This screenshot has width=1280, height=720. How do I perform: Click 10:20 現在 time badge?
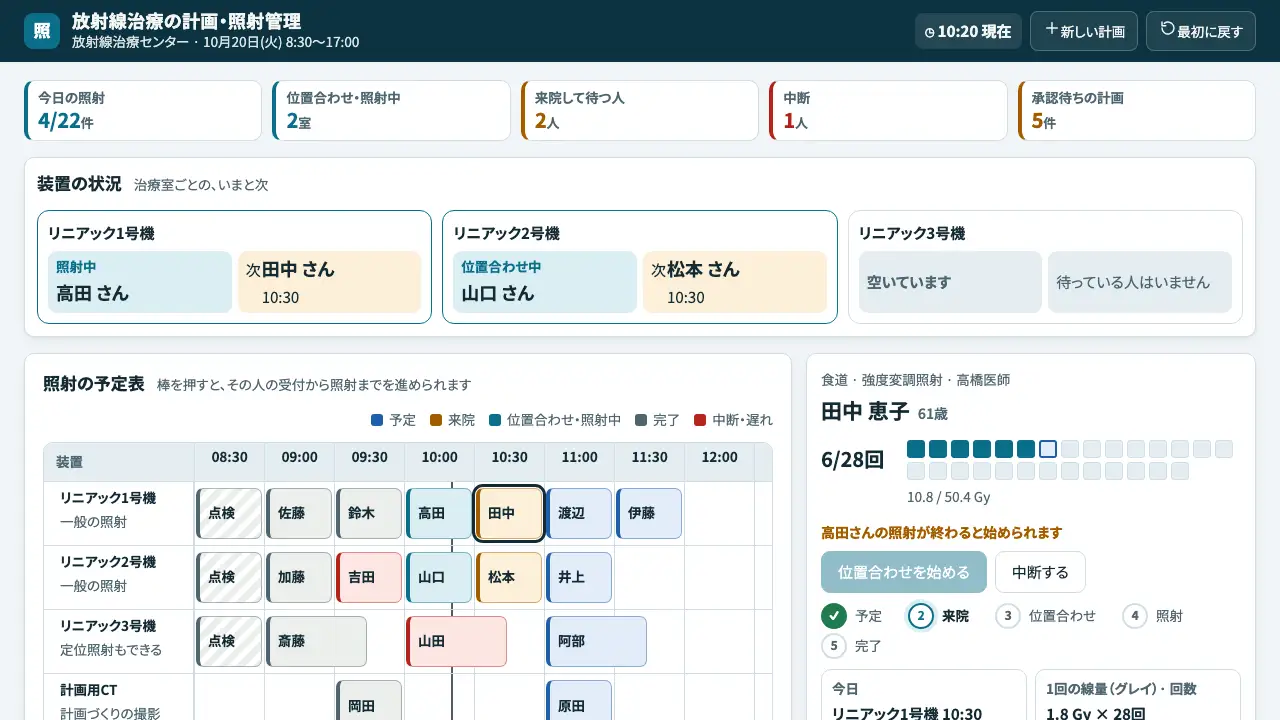968,31
